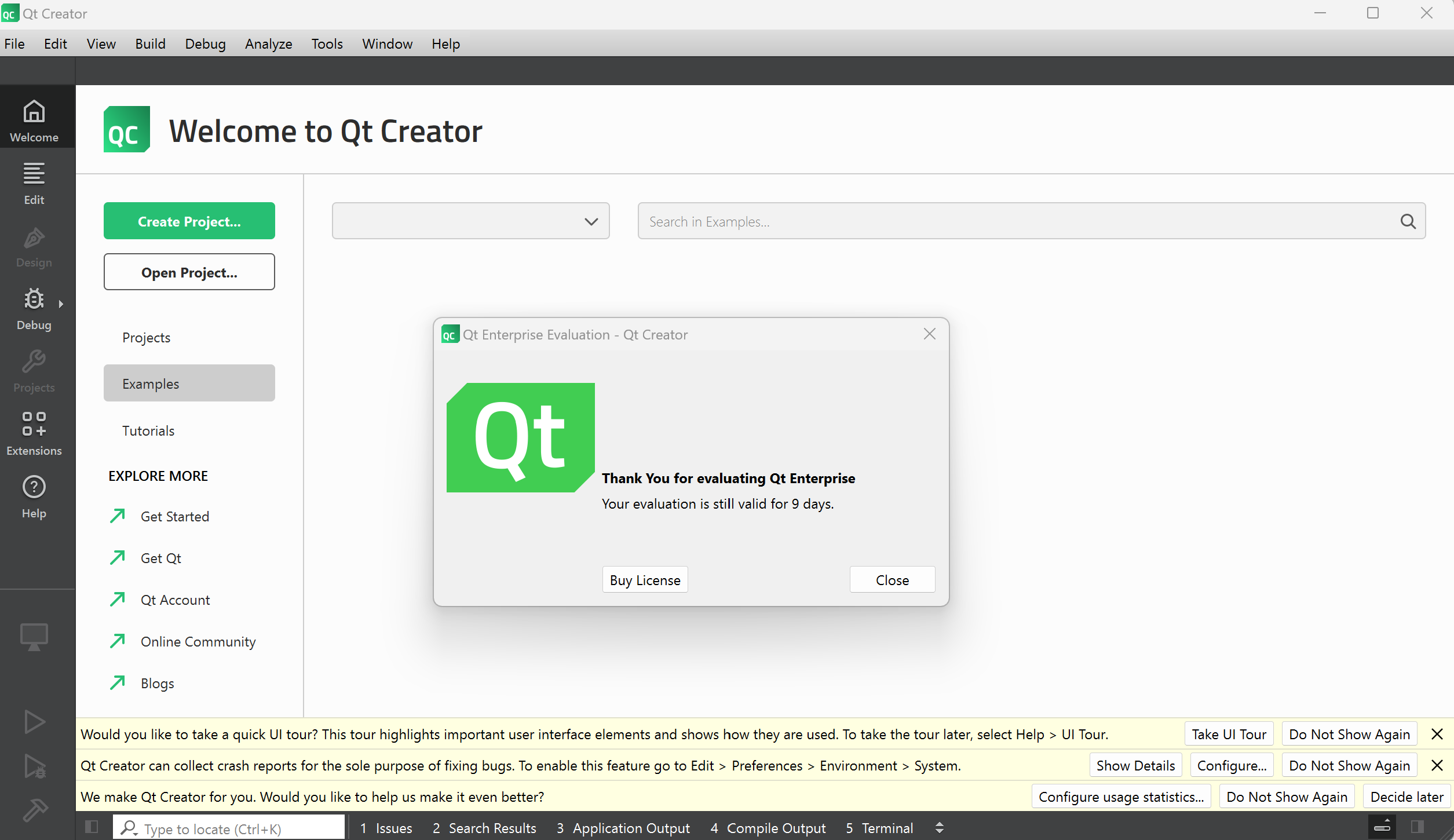Image resolution: width=1454 pixels, height=840 pixels.
Task: Focus the Search in Examples field
Action: click(x=1031, y=221)
